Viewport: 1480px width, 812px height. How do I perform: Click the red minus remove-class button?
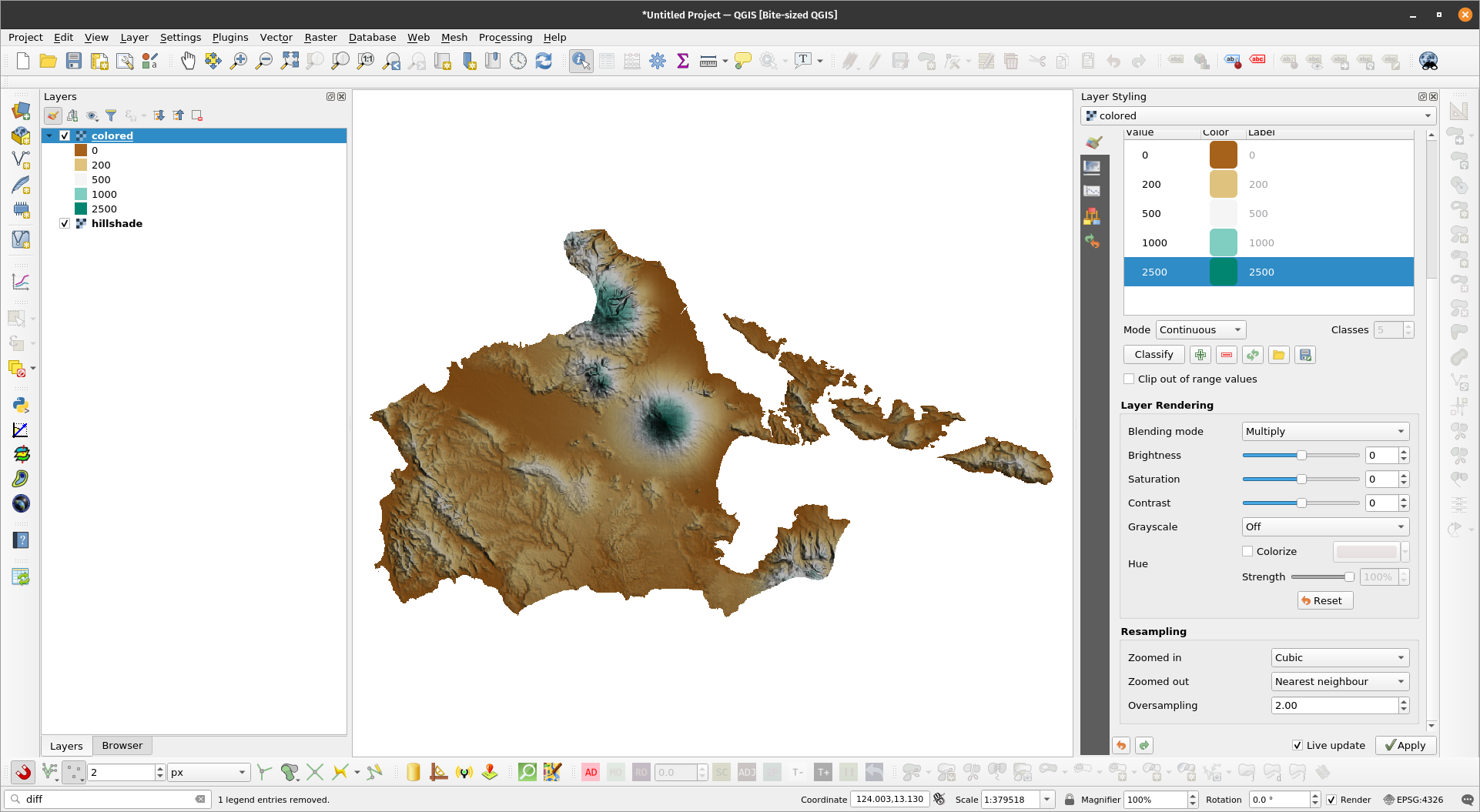point(1227,355)
